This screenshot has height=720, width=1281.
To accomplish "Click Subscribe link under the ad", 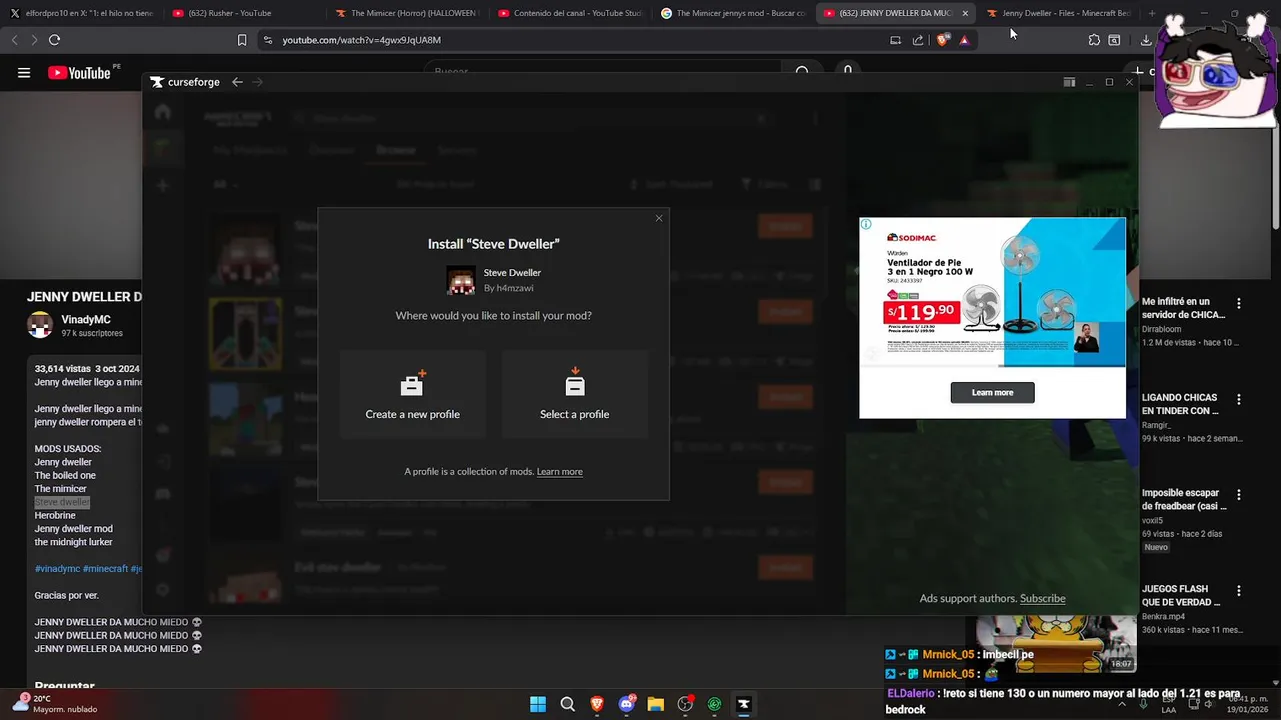I will click(x=1042, y=599).
